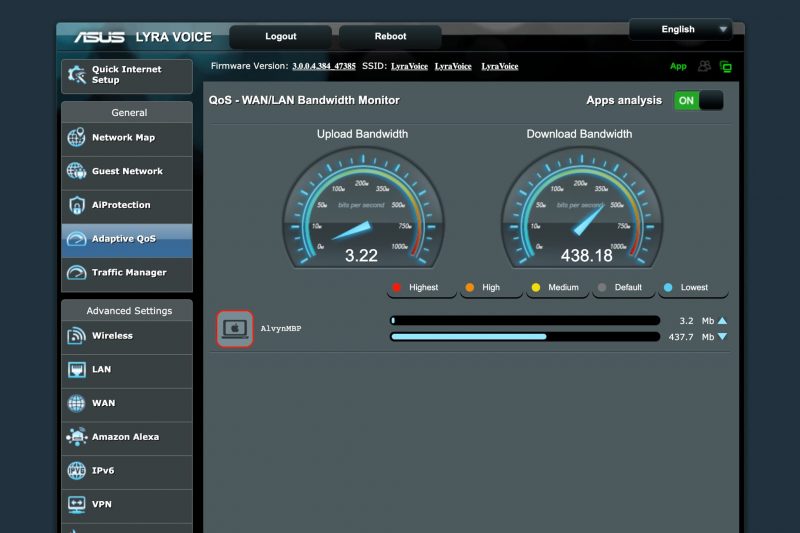Select the orange High priority swatch
The width and height of the screenshot is (800, 533).
[470, 287]
